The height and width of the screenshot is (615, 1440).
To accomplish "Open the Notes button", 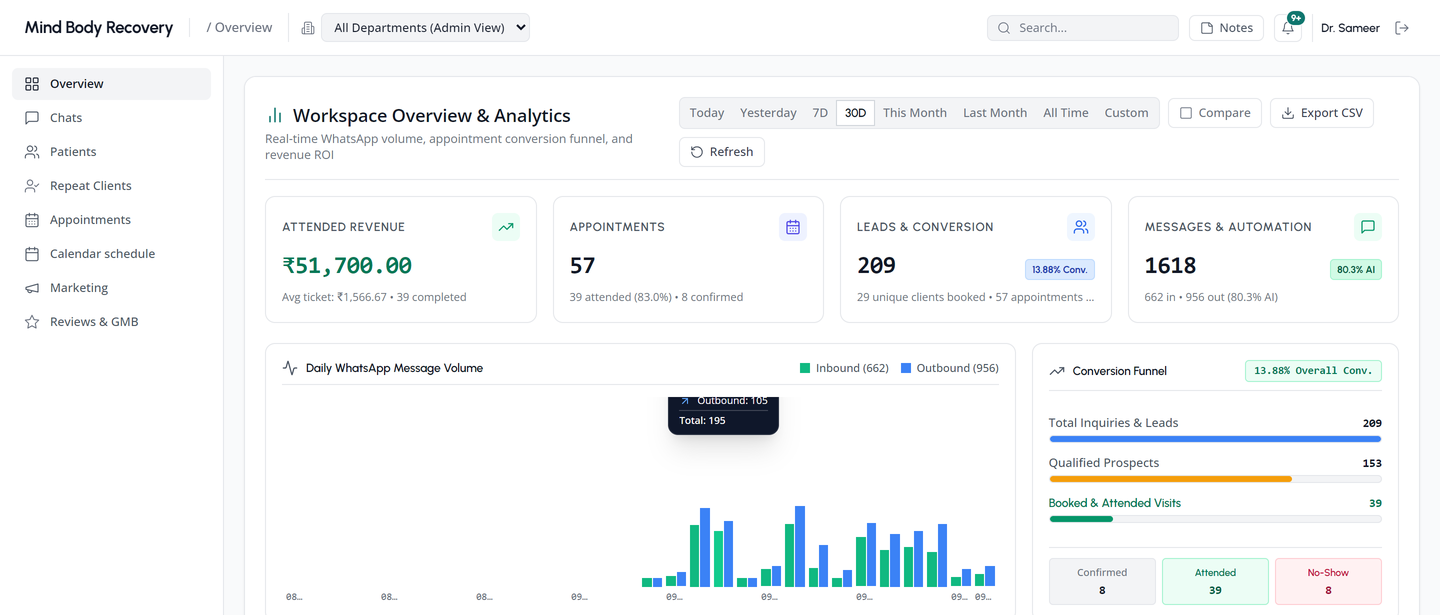I will [x=1226, y=28].
